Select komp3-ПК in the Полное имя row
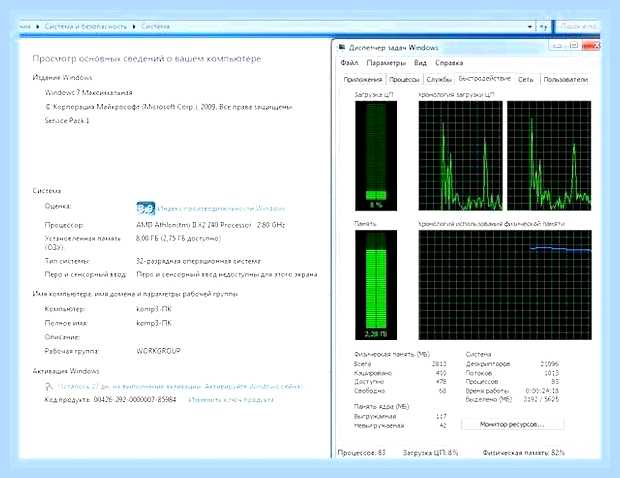The width and height of the screenshot is (620, 478). point(154,323)
